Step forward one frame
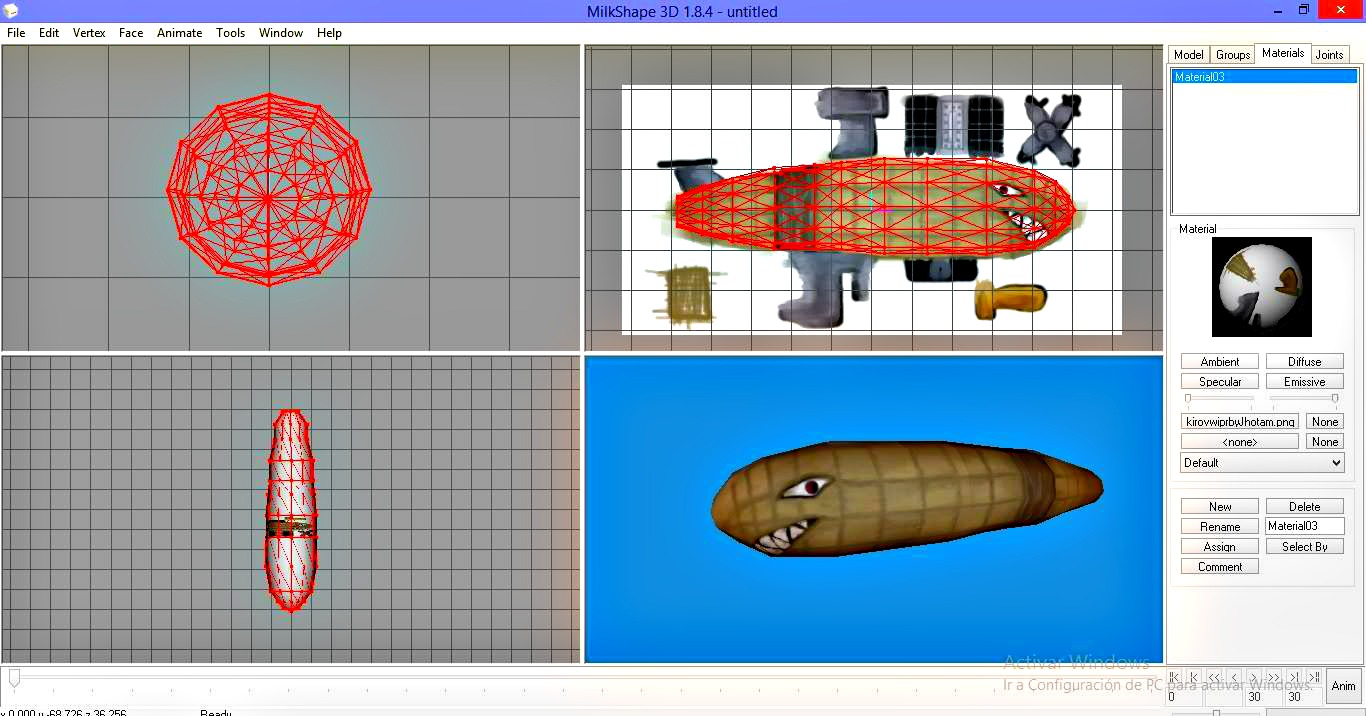The image size is (1366, 716). (1254, 676)
